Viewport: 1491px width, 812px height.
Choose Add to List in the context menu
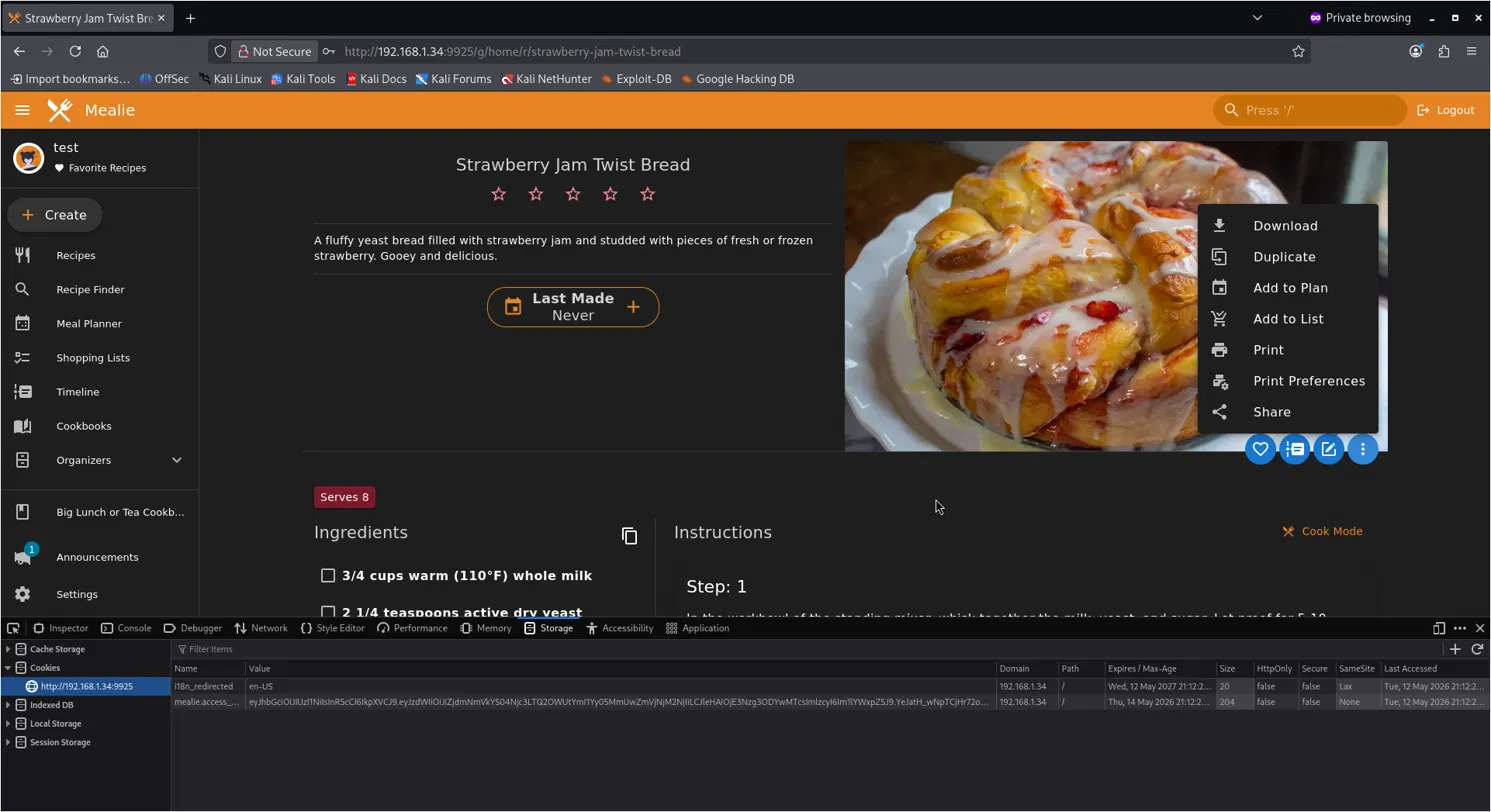tap(1288, 319)
